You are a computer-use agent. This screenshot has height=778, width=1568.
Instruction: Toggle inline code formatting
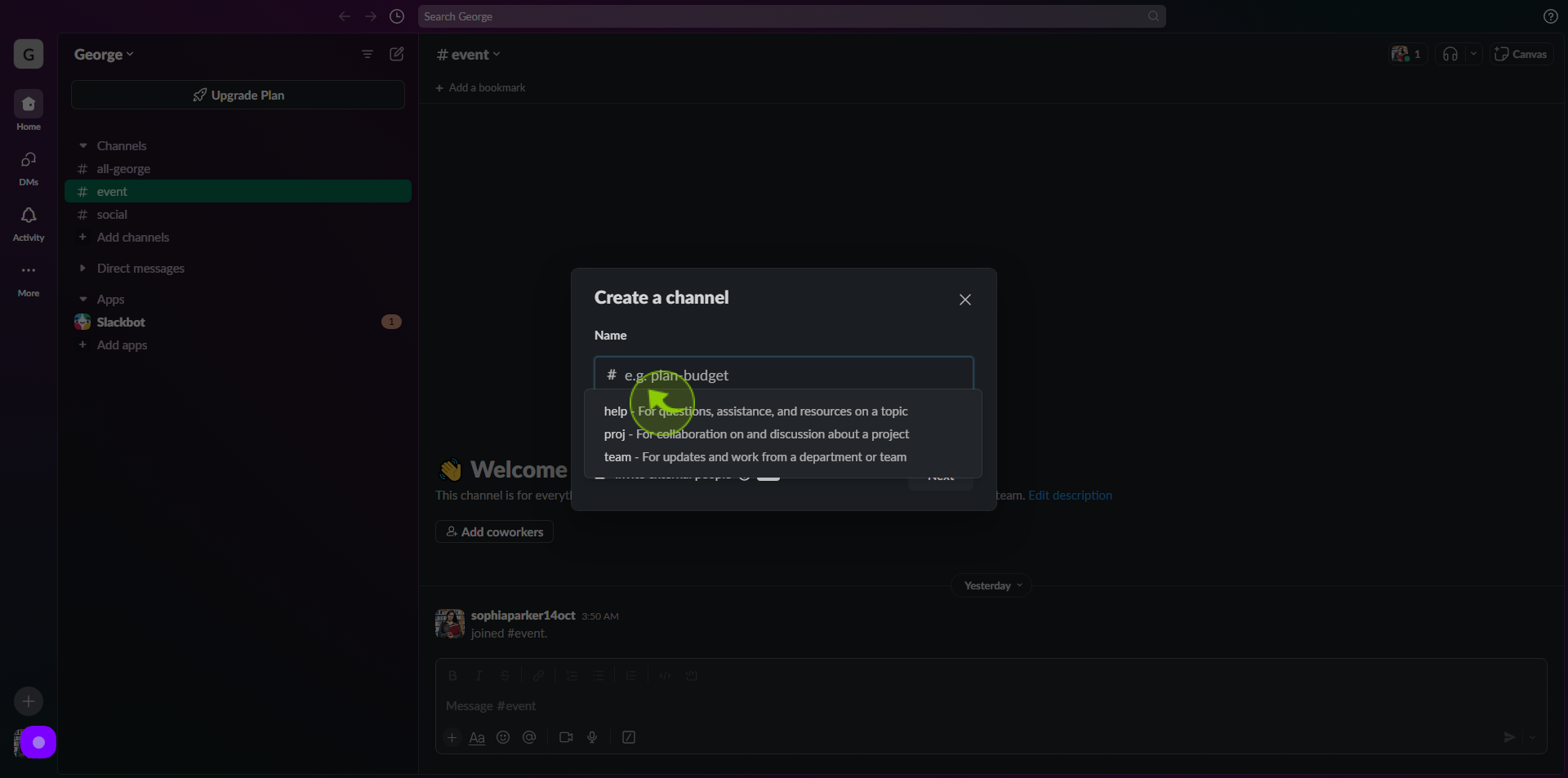coord(666,675)
